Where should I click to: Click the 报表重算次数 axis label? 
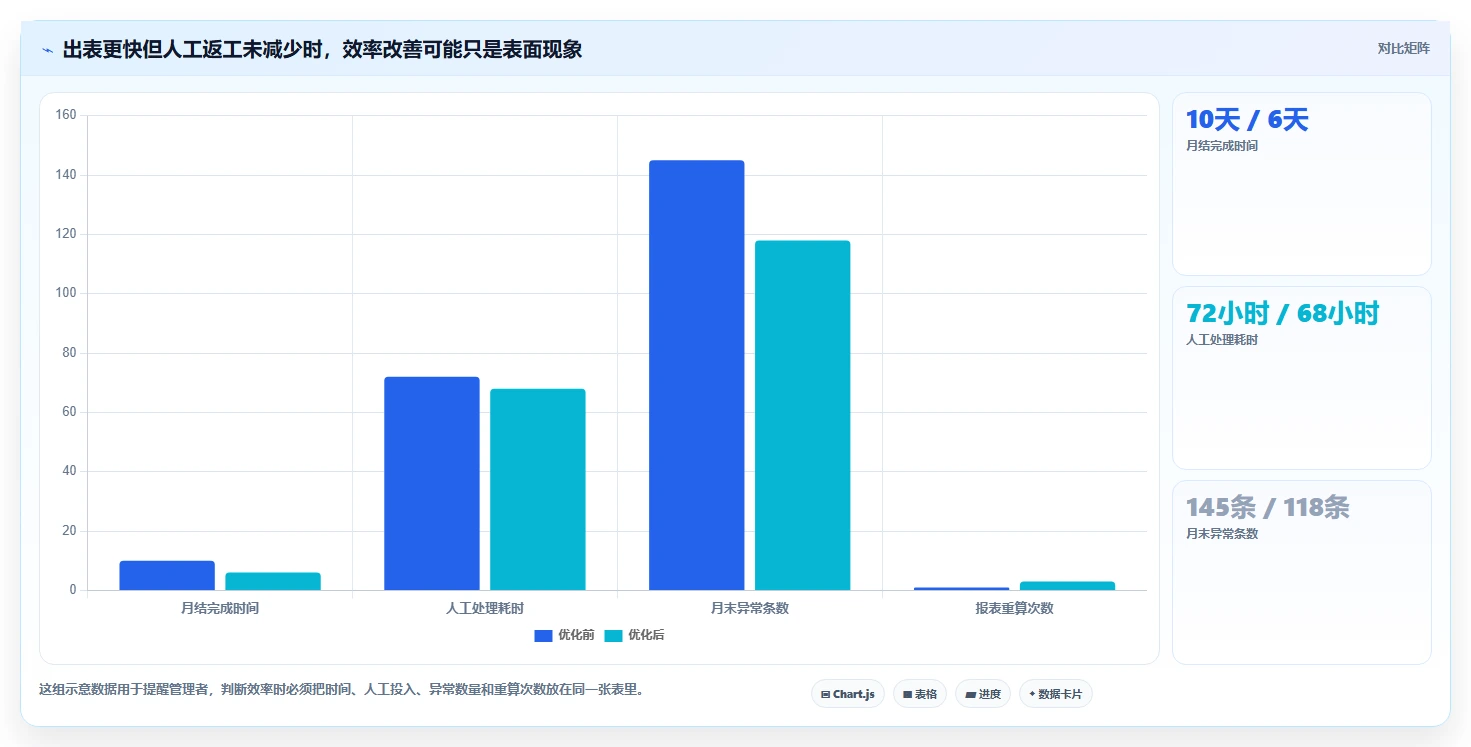(x=1014, y=608)
